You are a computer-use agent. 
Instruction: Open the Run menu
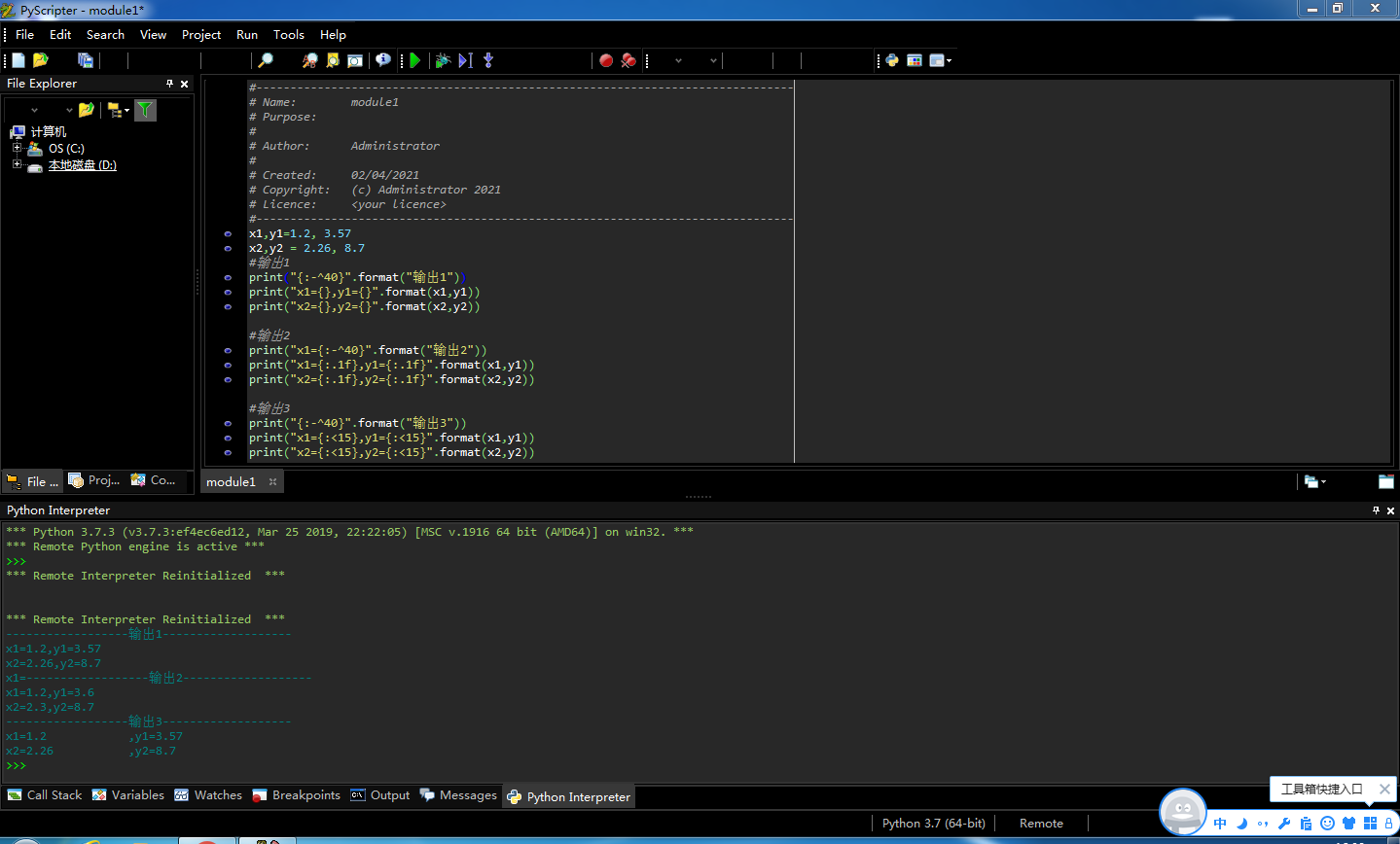[247, 34]
